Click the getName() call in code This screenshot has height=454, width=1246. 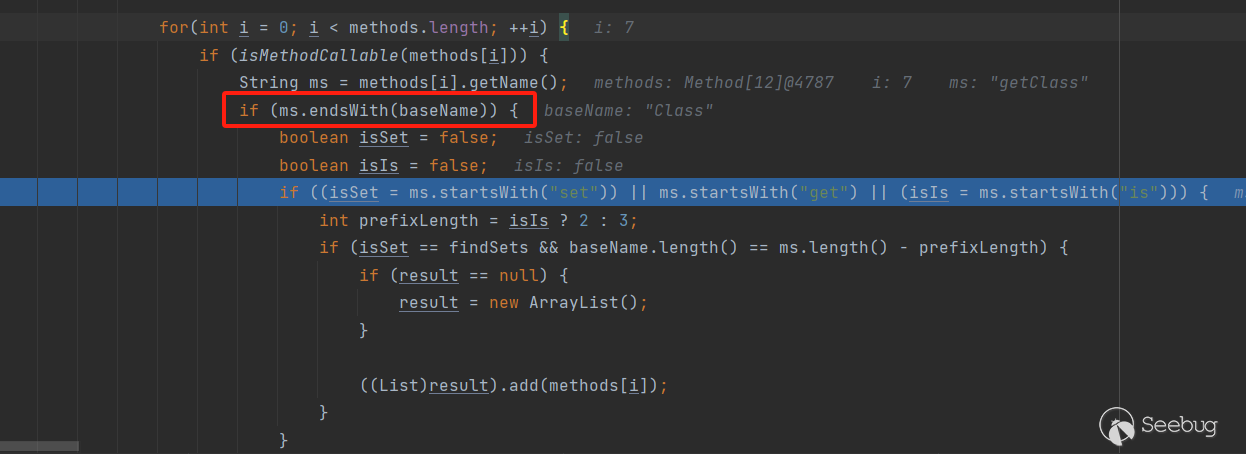[524, 83]
